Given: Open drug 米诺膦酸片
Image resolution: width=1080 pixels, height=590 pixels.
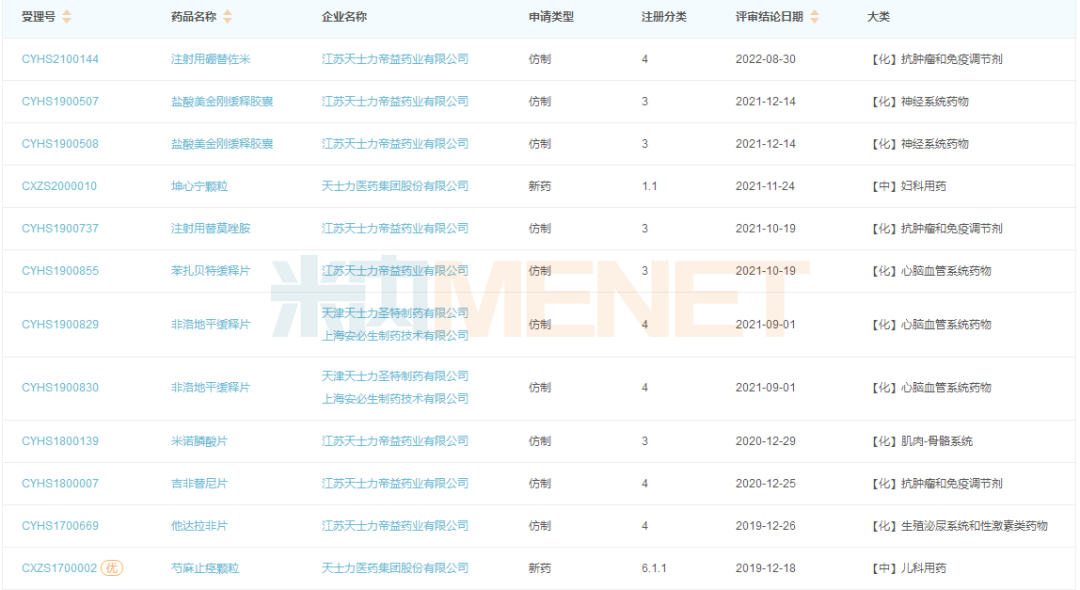Looking at the screenshot, I should [x=199, y=441].
